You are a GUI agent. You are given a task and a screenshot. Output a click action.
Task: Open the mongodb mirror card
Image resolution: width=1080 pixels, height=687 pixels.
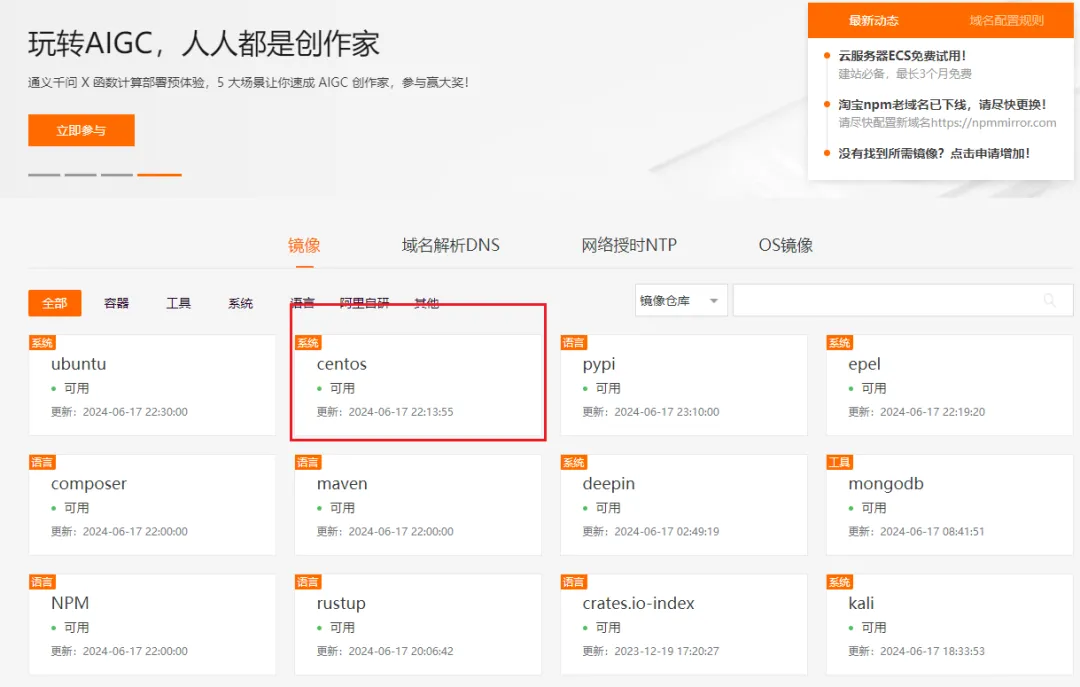pyautogui.click(x=950, y=505)
